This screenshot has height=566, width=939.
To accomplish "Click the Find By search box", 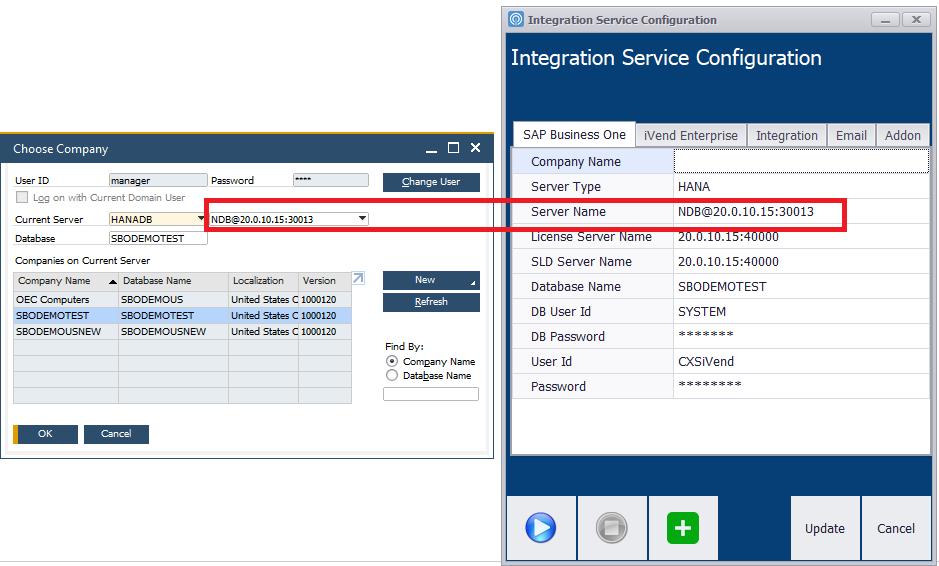I will 431,394.
